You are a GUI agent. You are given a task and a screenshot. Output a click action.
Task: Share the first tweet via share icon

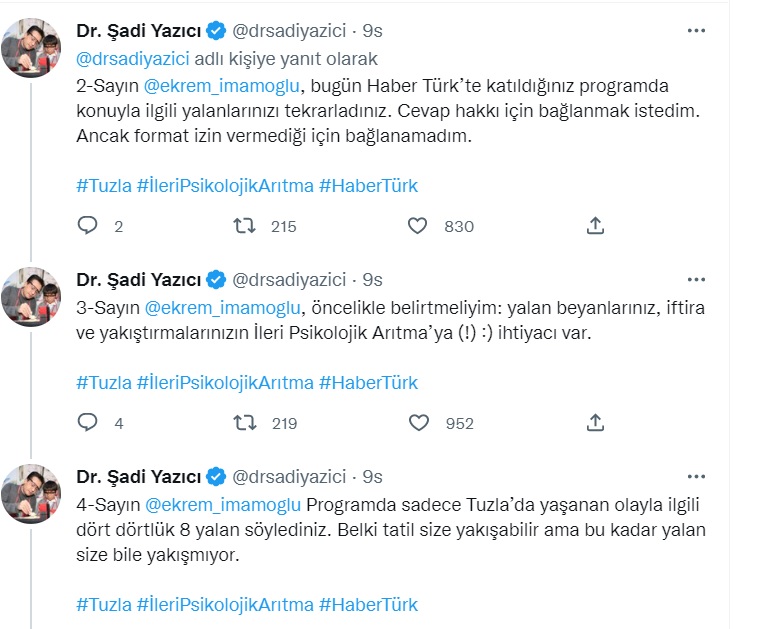595,226
